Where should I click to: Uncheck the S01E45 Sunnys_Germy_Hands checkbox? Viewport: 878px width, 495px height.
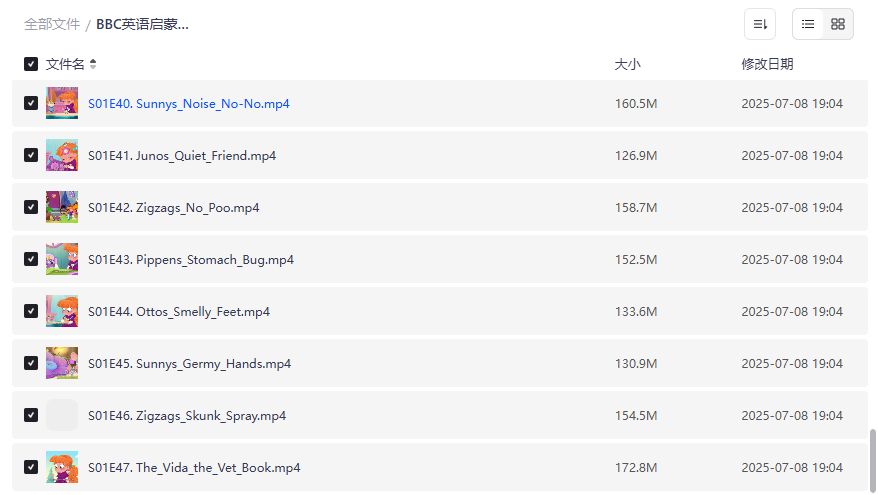[31, 364]
